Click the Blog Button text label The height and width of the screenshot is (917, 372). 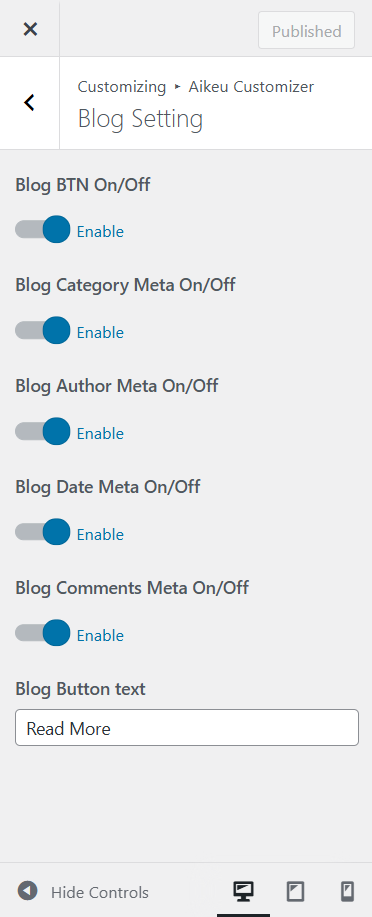tap(80, 689)
